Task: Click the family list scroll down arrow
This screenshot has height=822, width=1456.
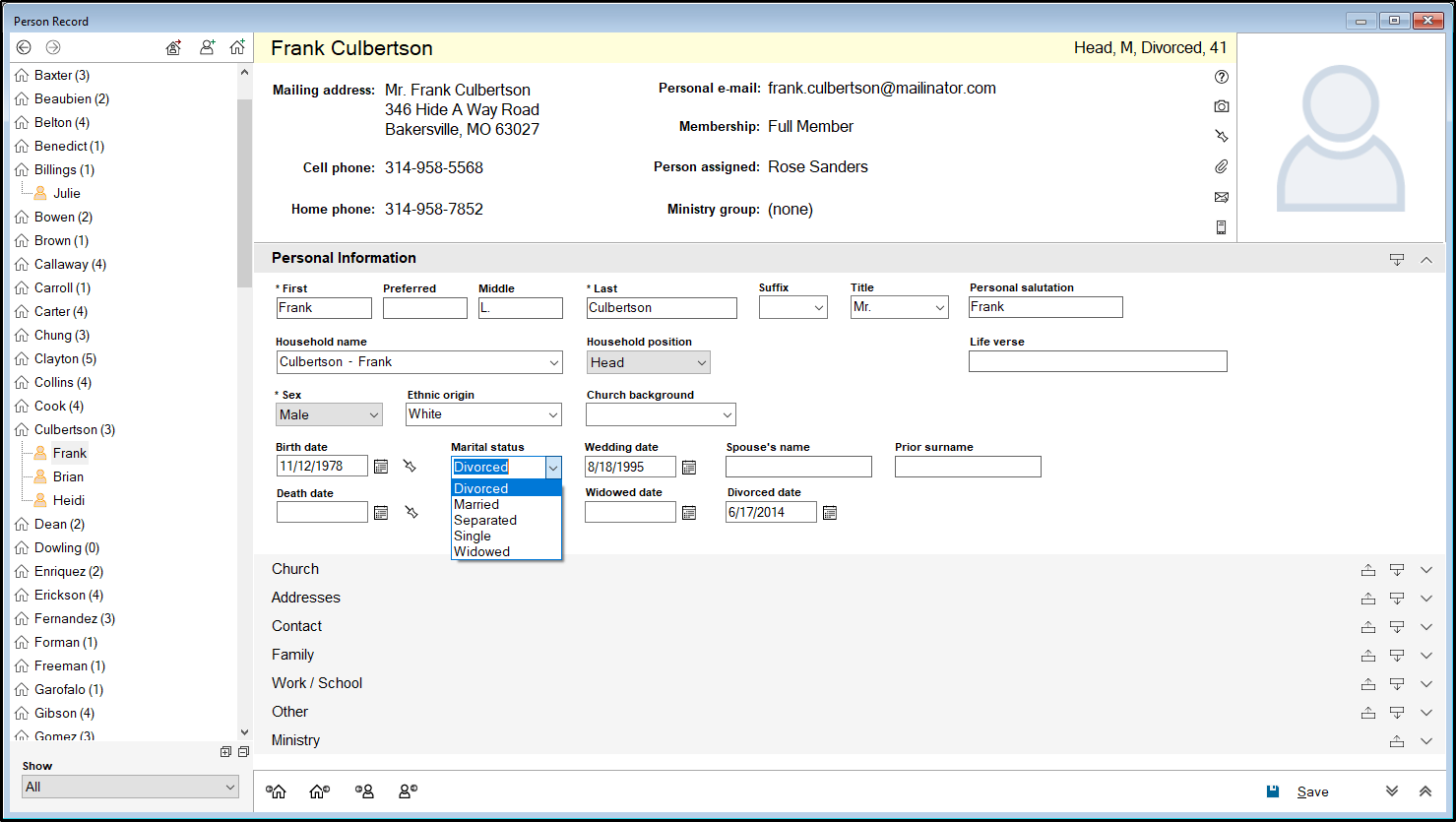Action: coord(244,732)
